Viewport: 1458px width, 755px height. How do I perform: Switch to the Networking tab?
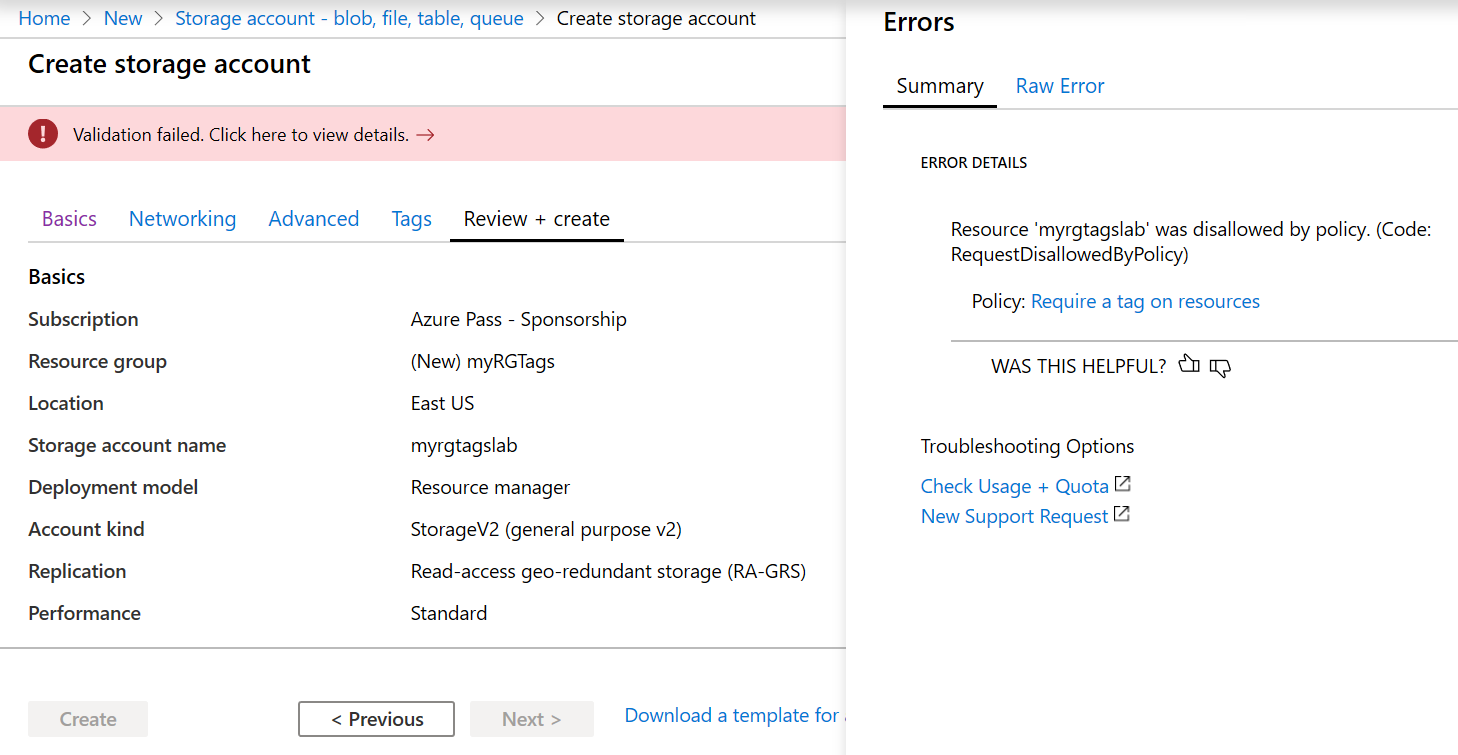pos(182,218)
